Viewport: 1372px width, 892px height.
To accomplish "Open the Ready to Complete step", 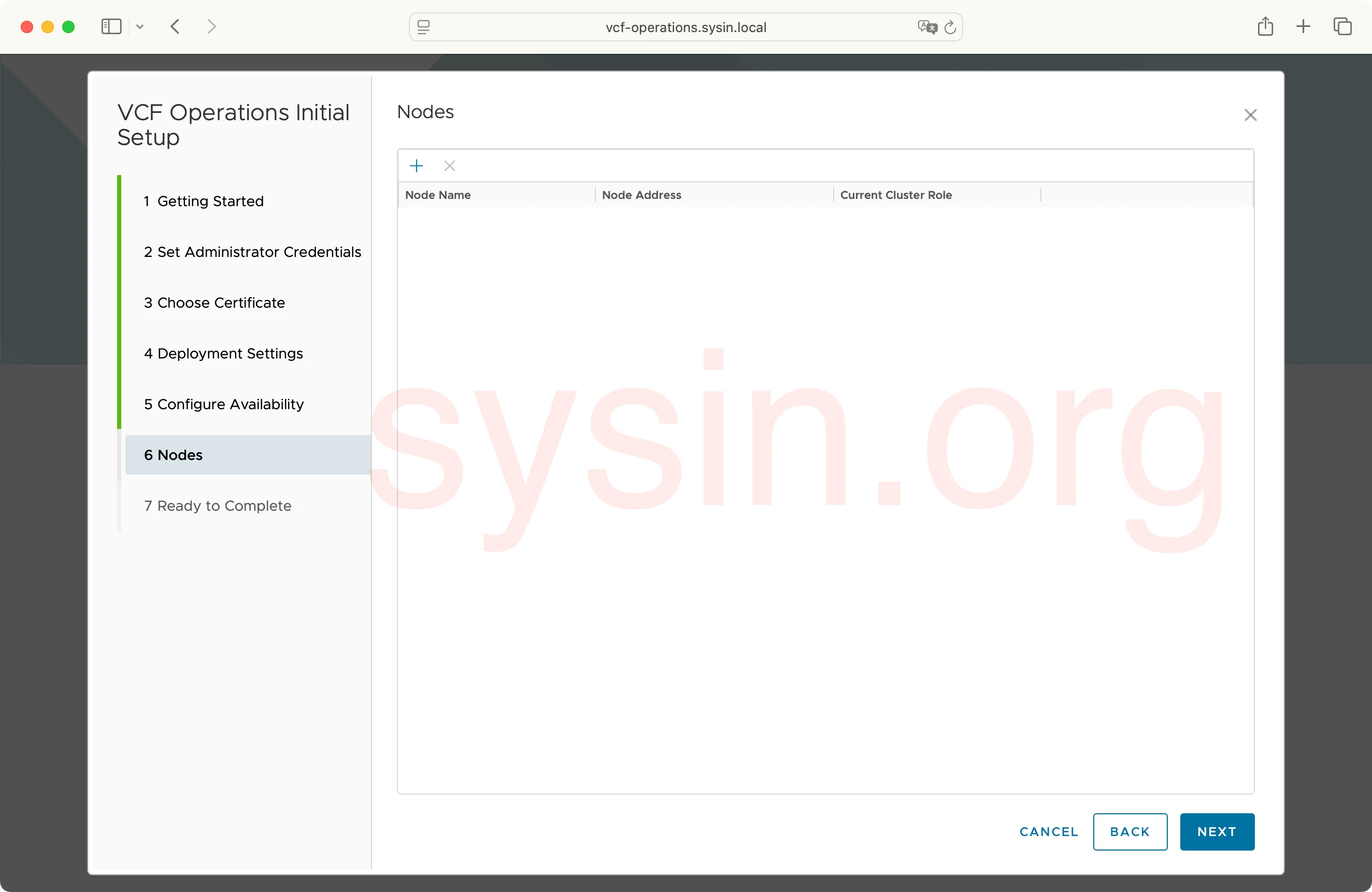I will click(217, 506).
